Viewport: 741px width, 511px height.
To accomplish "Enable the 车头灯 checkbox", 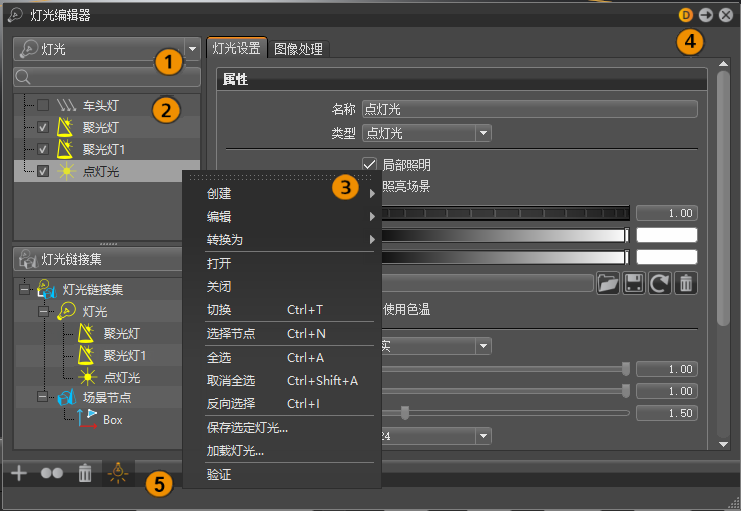I will (43, 105).
